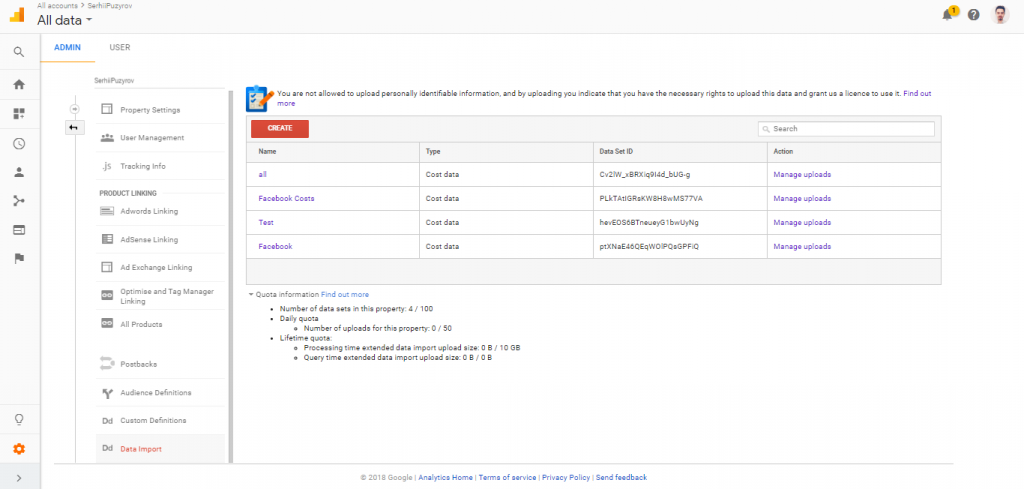Open the All data view dropdown
Viewport: 1024px width, 489px height.
(x=65, y=20)
